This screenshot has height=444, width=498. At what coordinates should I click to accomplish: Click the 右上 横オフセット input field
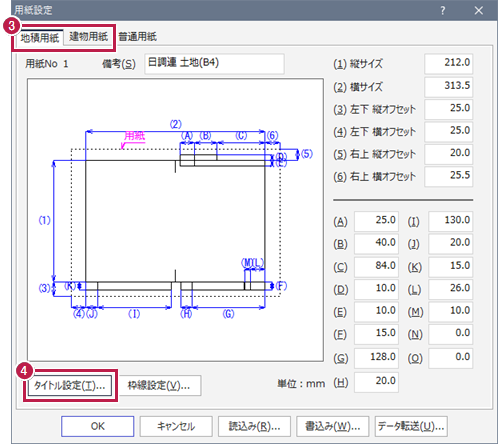(x=448, y=176)
